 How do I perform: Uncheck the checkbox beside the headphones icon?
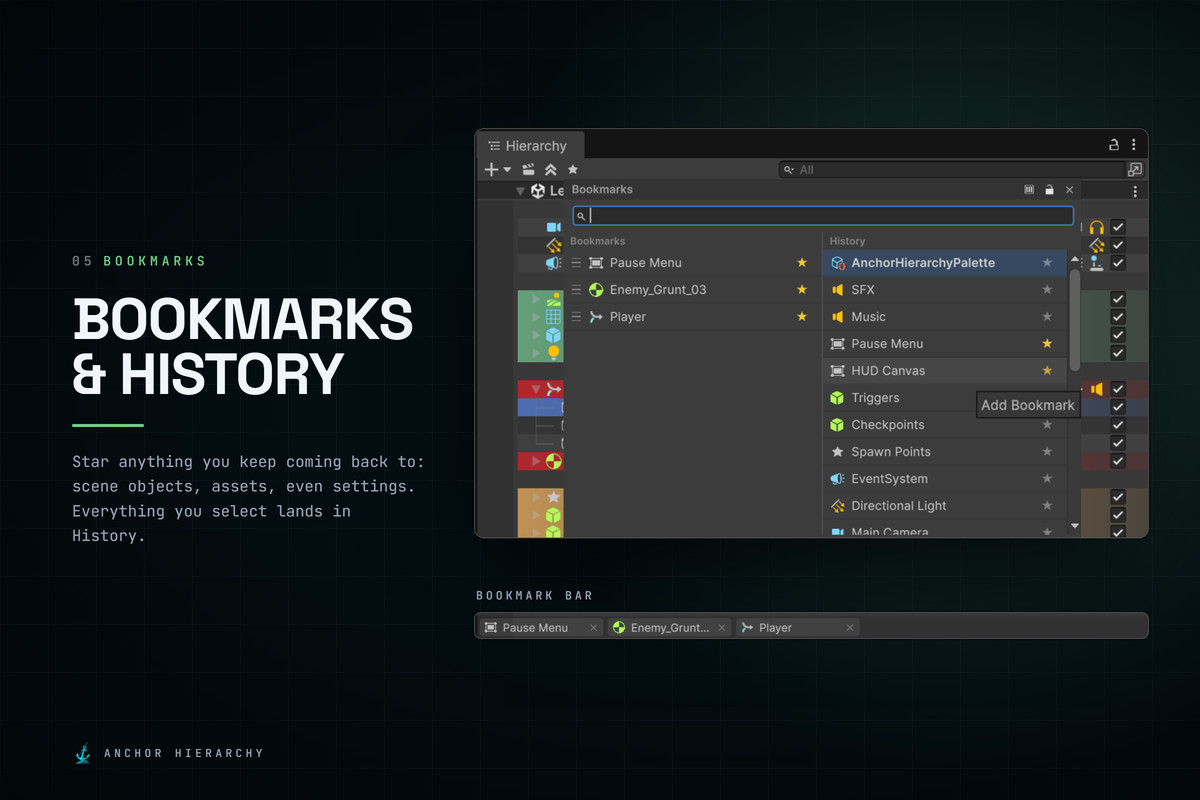click(1118, 228)
